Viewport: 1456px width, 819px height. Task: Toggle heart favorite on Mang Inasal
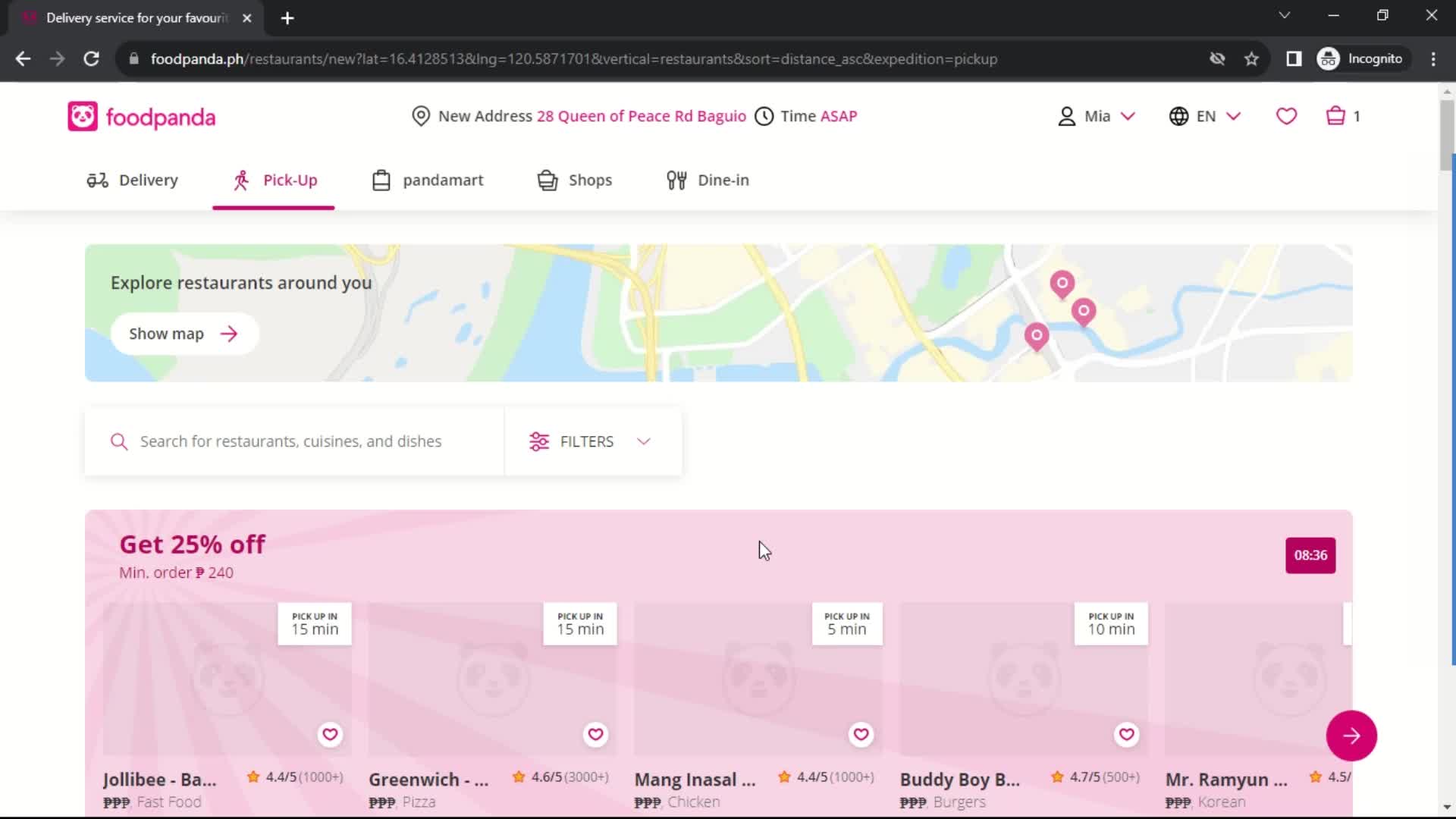click(860, 734)
